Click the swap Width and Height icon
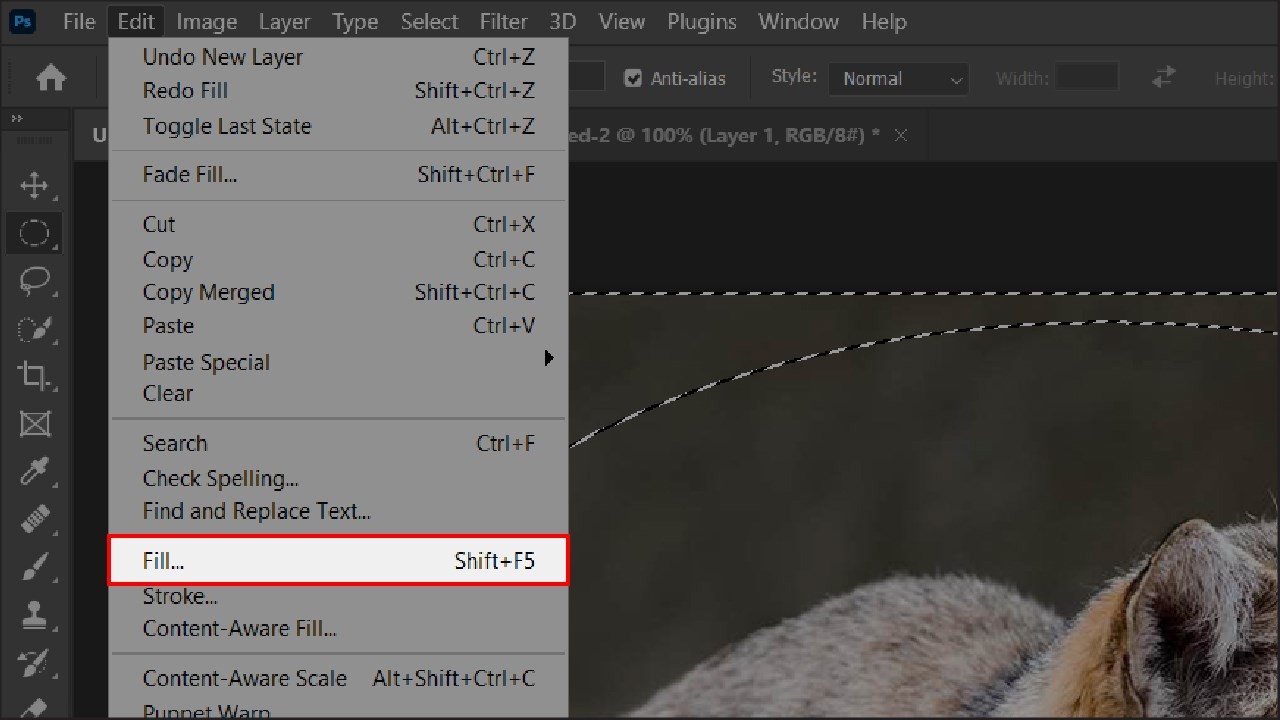This screenshot has width=1280, height=720. 1163,77
